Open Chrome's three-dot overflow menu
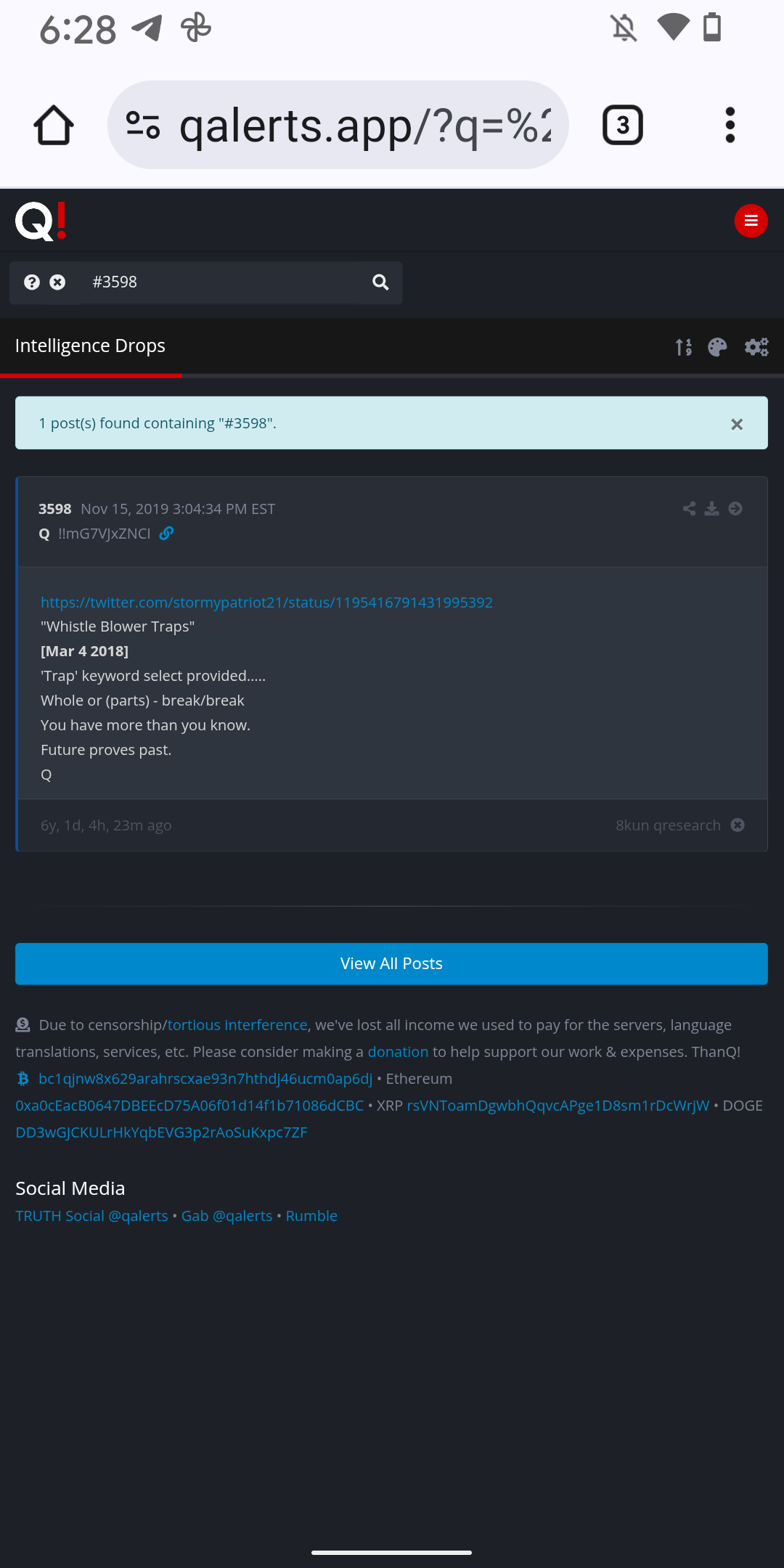This screenshot has height=1568, width=784. coord(730,126)
